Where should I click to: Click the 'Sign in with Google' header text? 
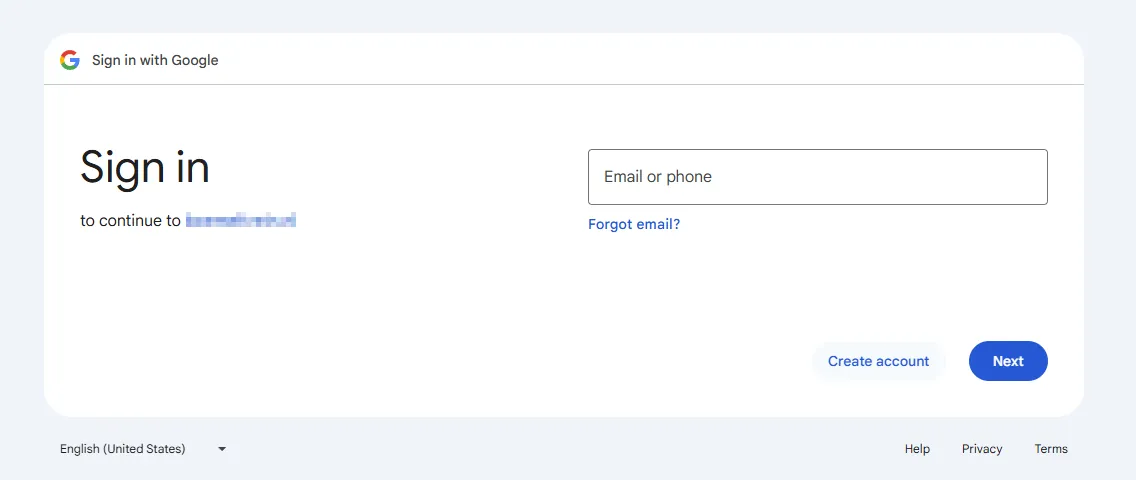pyautogui.click(x=155, y=60)
